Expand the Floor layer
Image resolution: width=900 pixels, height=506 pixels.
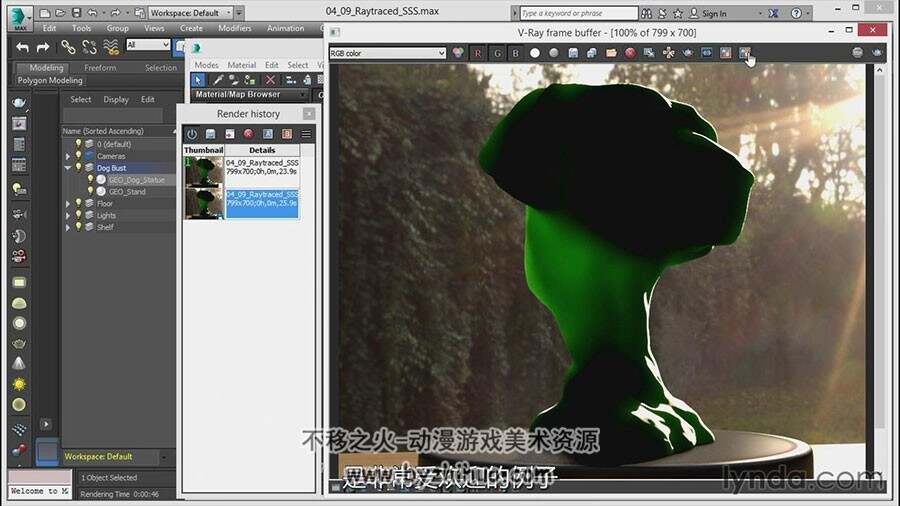pos(68,204)
